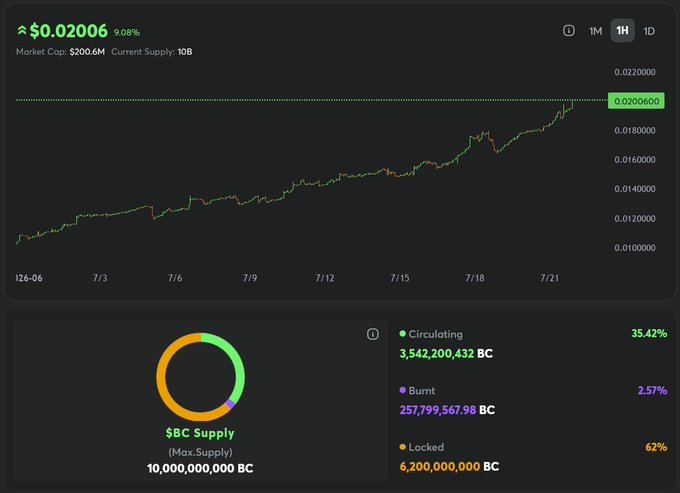The image size is (680, 493).
Task: Switch chart to 1D interval
Action: [649, 31]
